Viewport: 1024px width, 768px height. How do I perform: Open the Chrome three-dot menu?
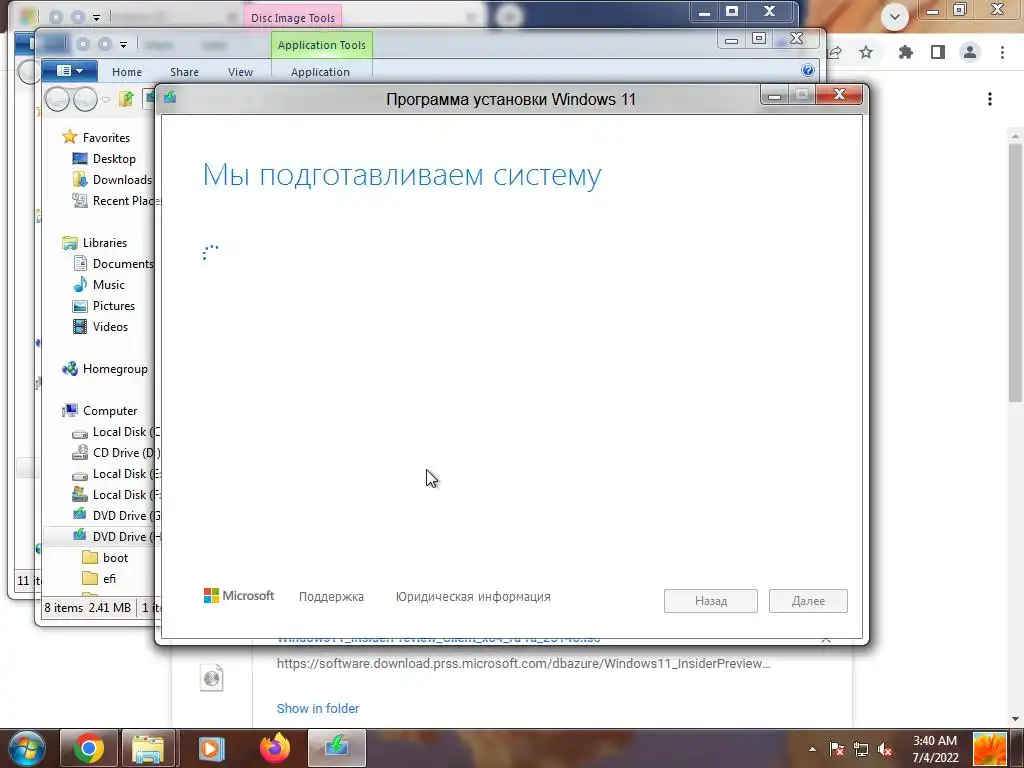pos(1002,52)
